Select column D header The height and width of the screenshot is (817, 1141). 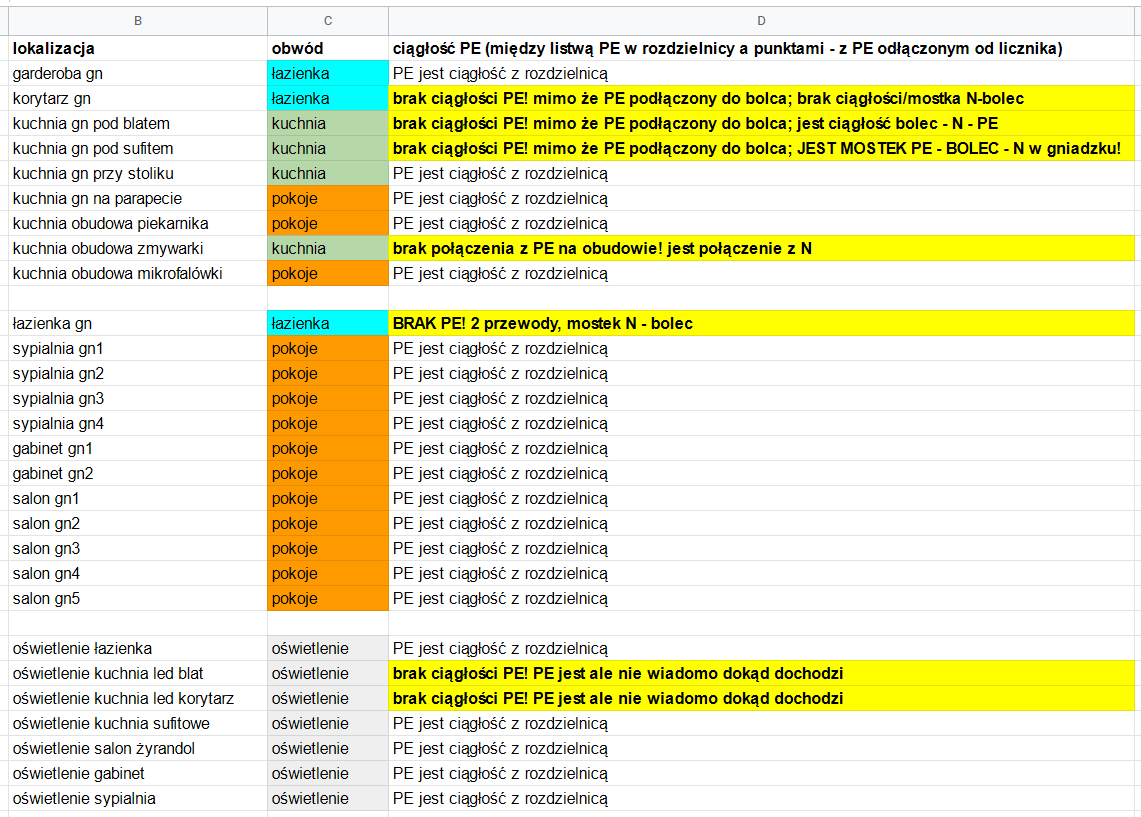pos(762,20)
